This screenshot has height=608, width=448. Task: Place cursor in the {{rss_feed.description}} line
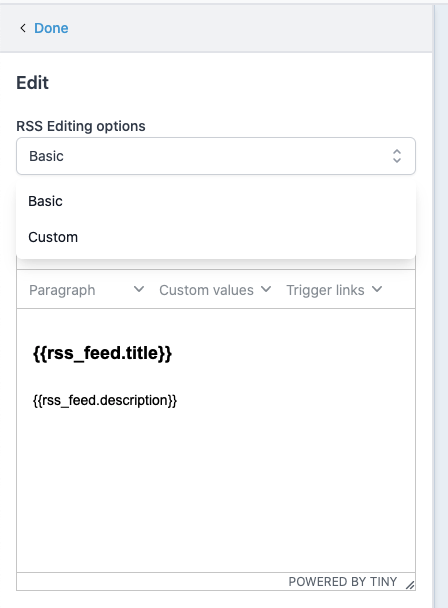coord(105,400)
